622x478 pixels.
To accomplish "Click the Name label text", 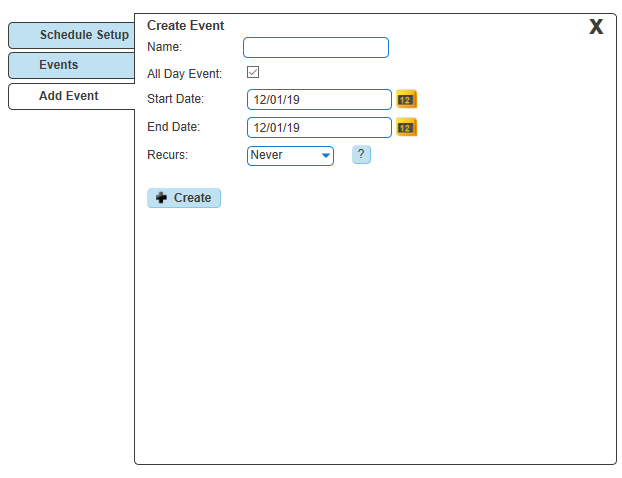I will point(165,47).
